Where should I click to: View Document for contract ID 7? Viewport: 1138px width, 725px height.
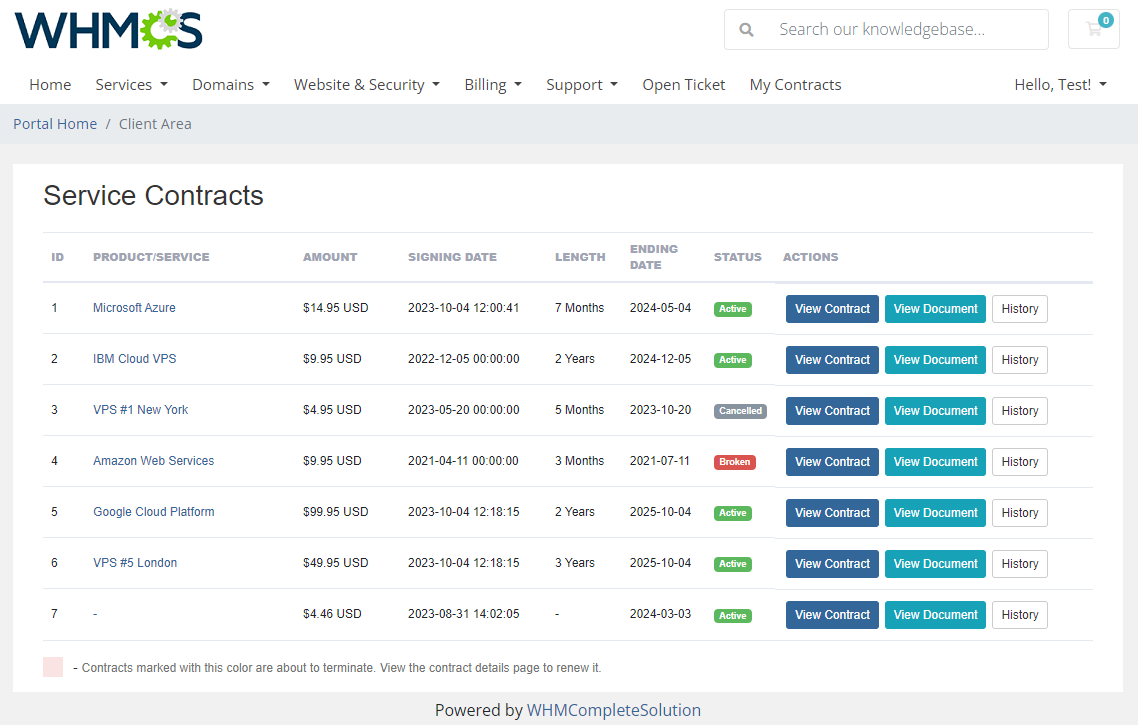coord(936,615)
